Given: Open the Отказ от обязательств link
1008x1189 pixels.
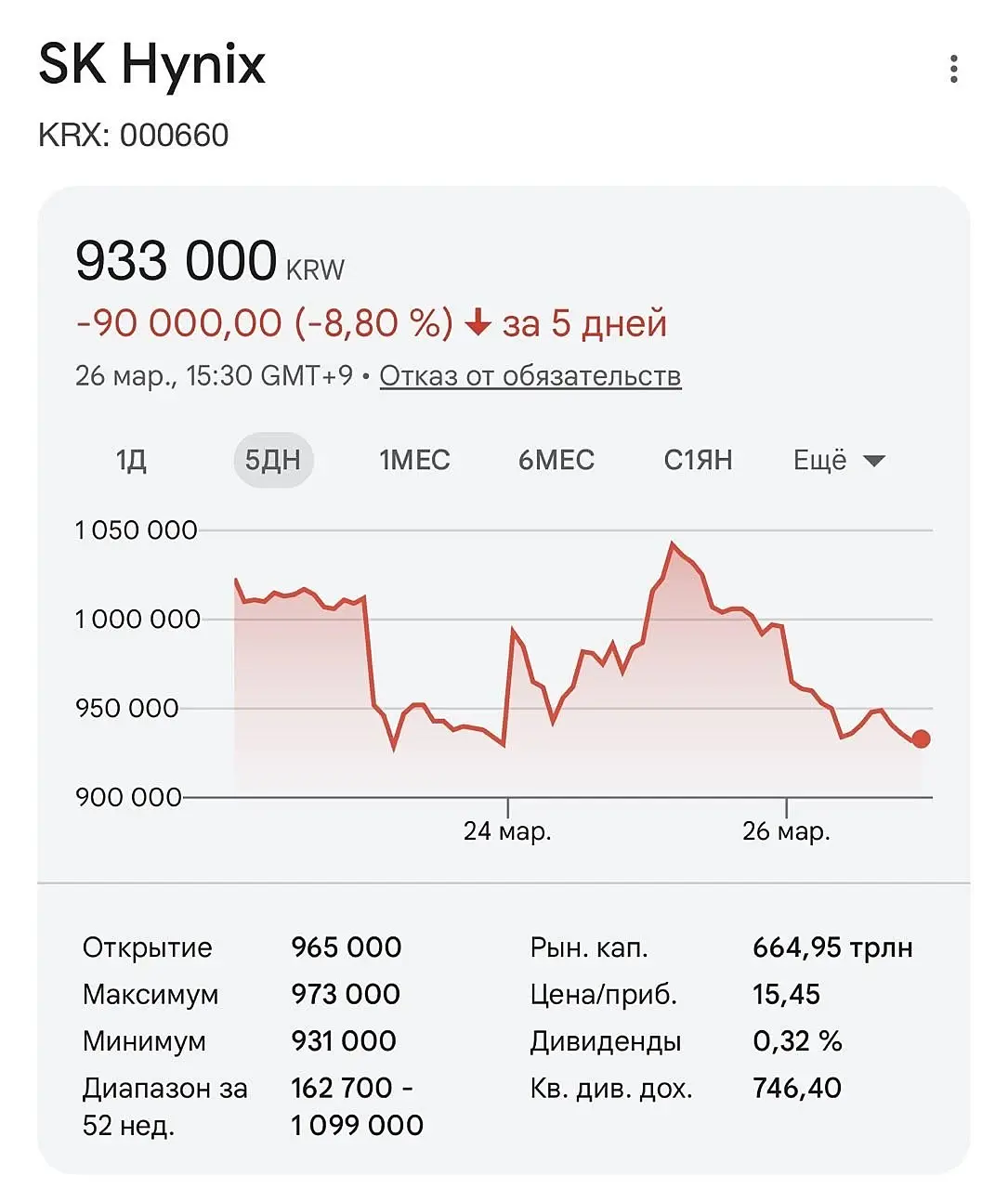Looking at the screenshot, I should tap(530, 376).
